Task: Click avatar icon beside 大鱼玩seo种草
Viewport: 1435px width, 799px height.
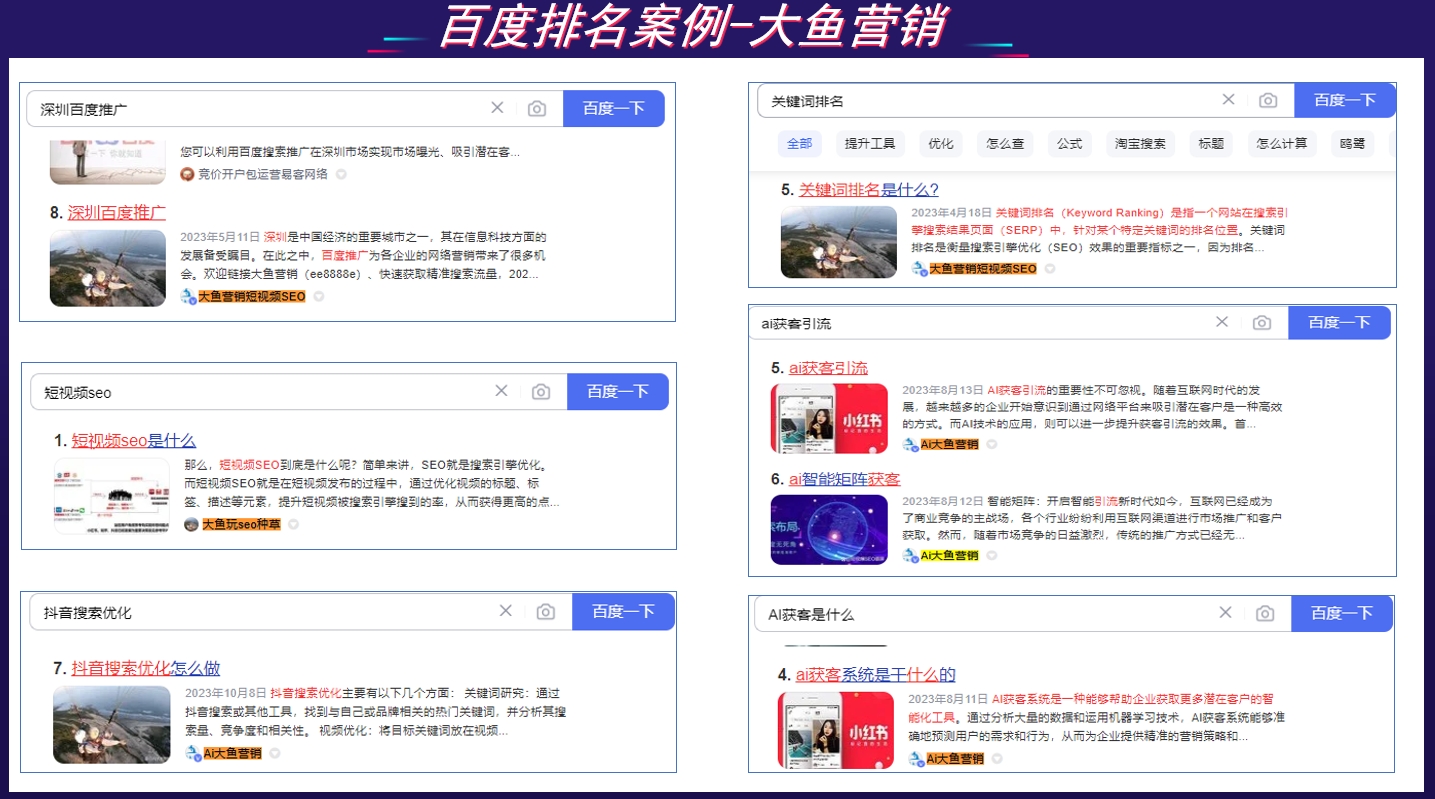Action: click(x=191, y=524)
